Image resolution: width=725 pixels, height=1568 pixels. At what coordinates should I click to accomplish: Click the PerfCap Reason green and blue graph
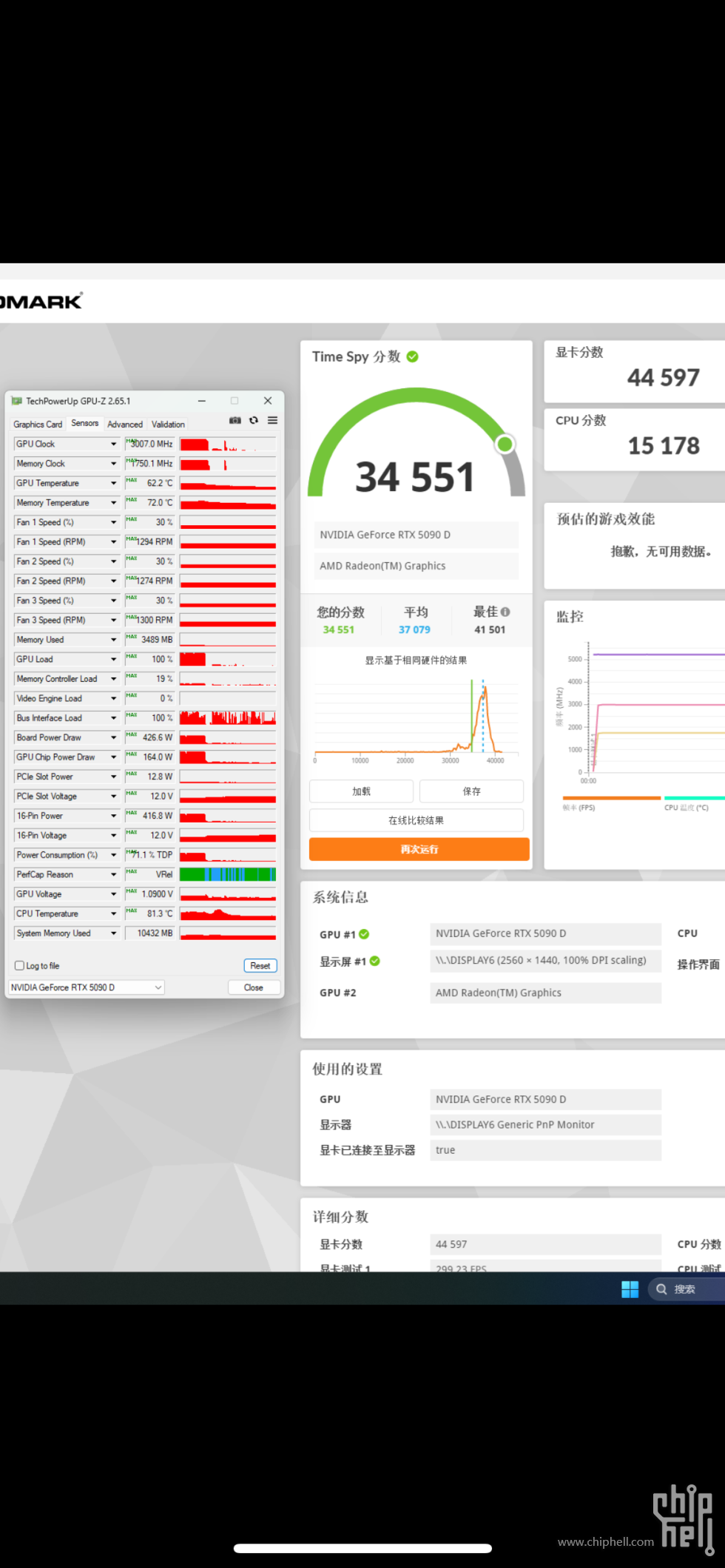228,874
